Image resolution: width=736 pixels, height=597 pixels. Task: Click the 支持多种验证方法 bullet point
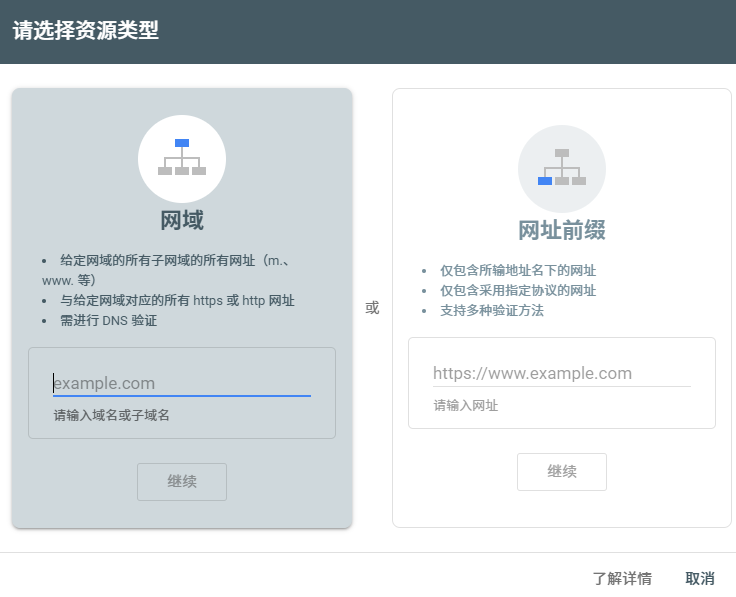pyautogui.click(x=491, y=311)
